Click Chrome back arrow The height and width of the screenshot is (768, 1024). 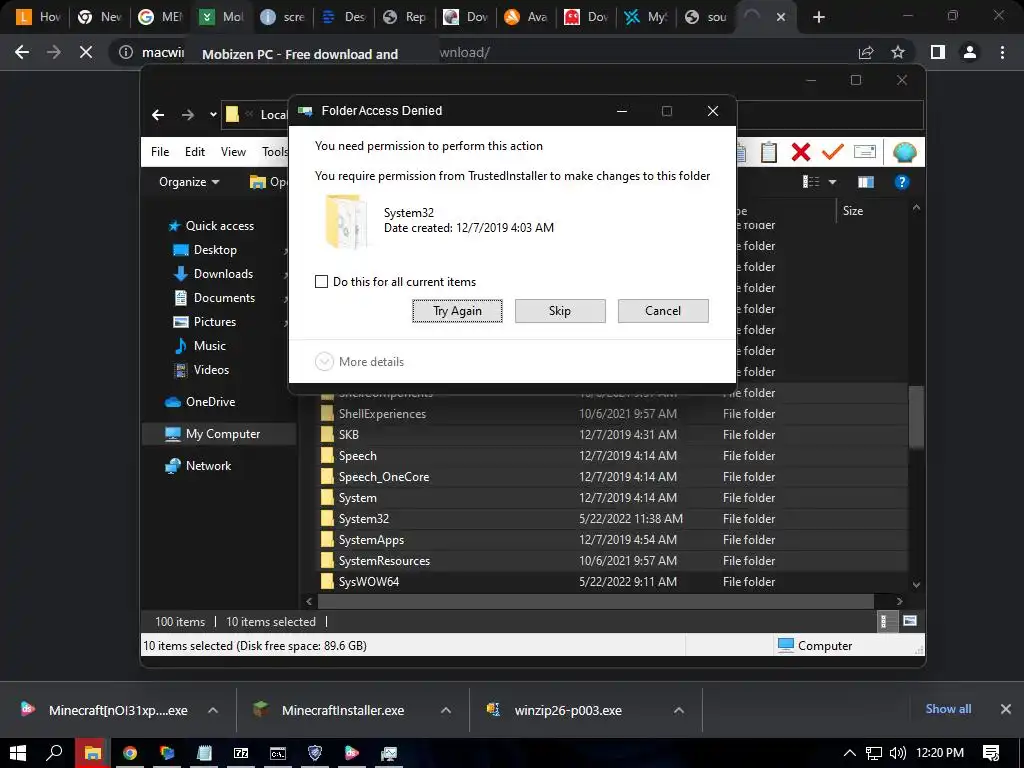click(22, 52)
